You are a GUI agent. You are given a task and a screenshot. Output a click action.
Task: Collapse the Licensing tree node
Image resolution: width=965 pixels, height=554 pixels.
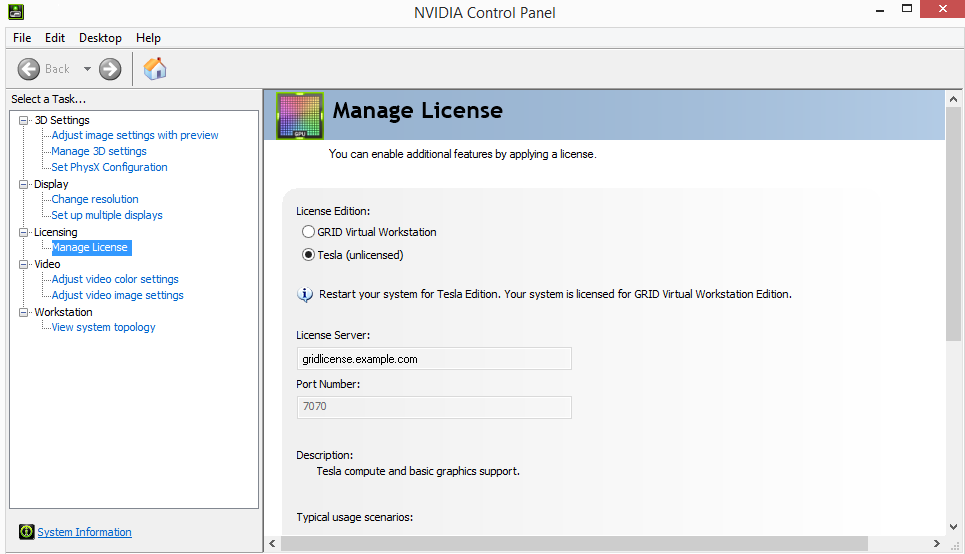pyautogui.click(x=23, y=232)
